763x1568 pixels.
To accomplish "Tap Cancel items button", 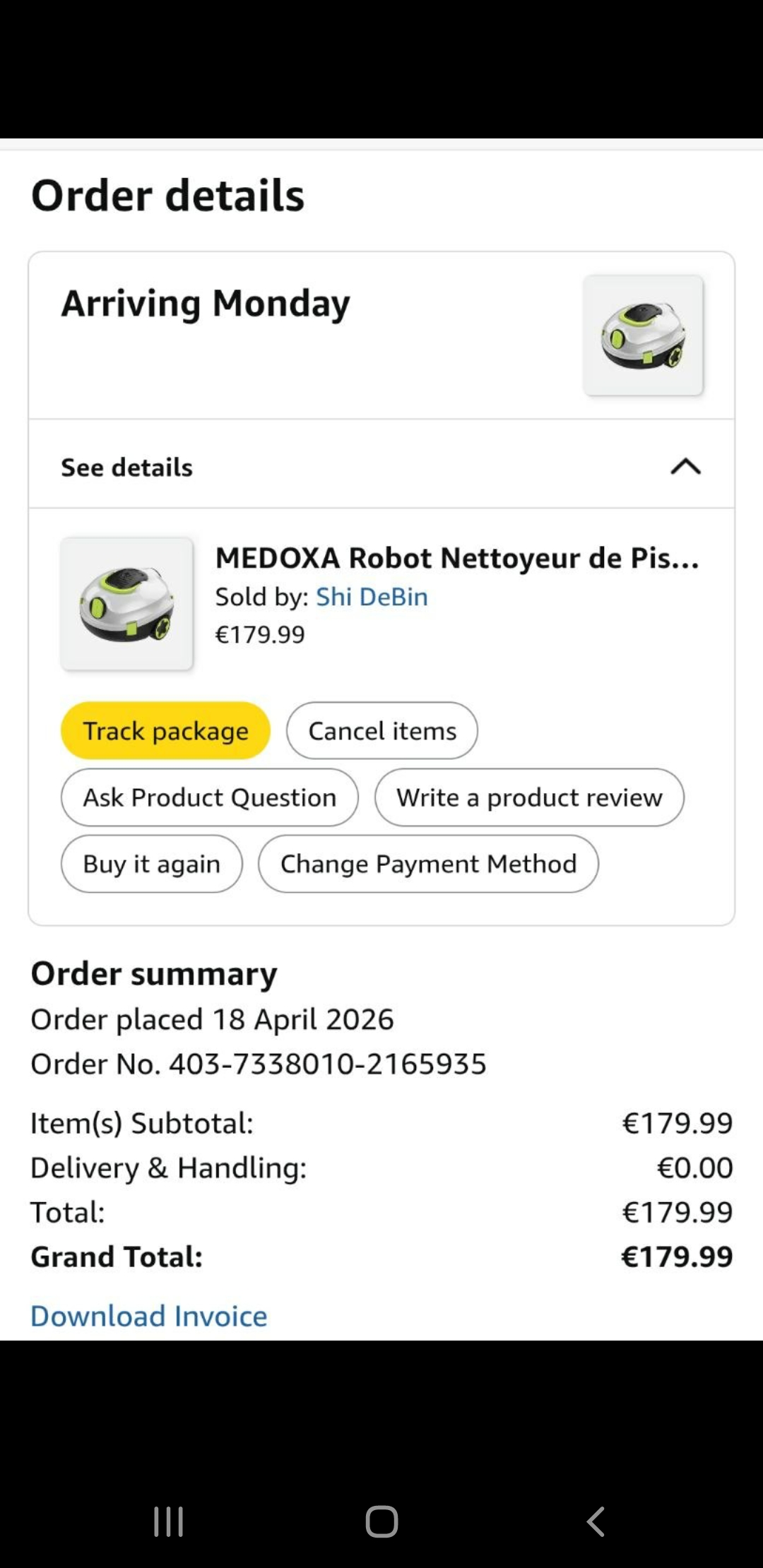I will click(x=382, y=731).
